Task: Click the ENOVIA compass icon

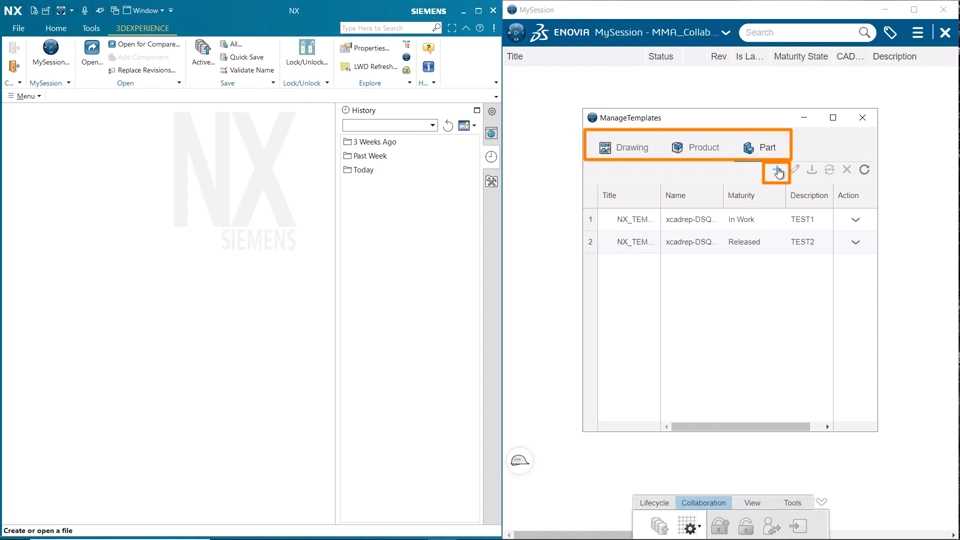Action: pyautogui.click(x=516, y=32)
